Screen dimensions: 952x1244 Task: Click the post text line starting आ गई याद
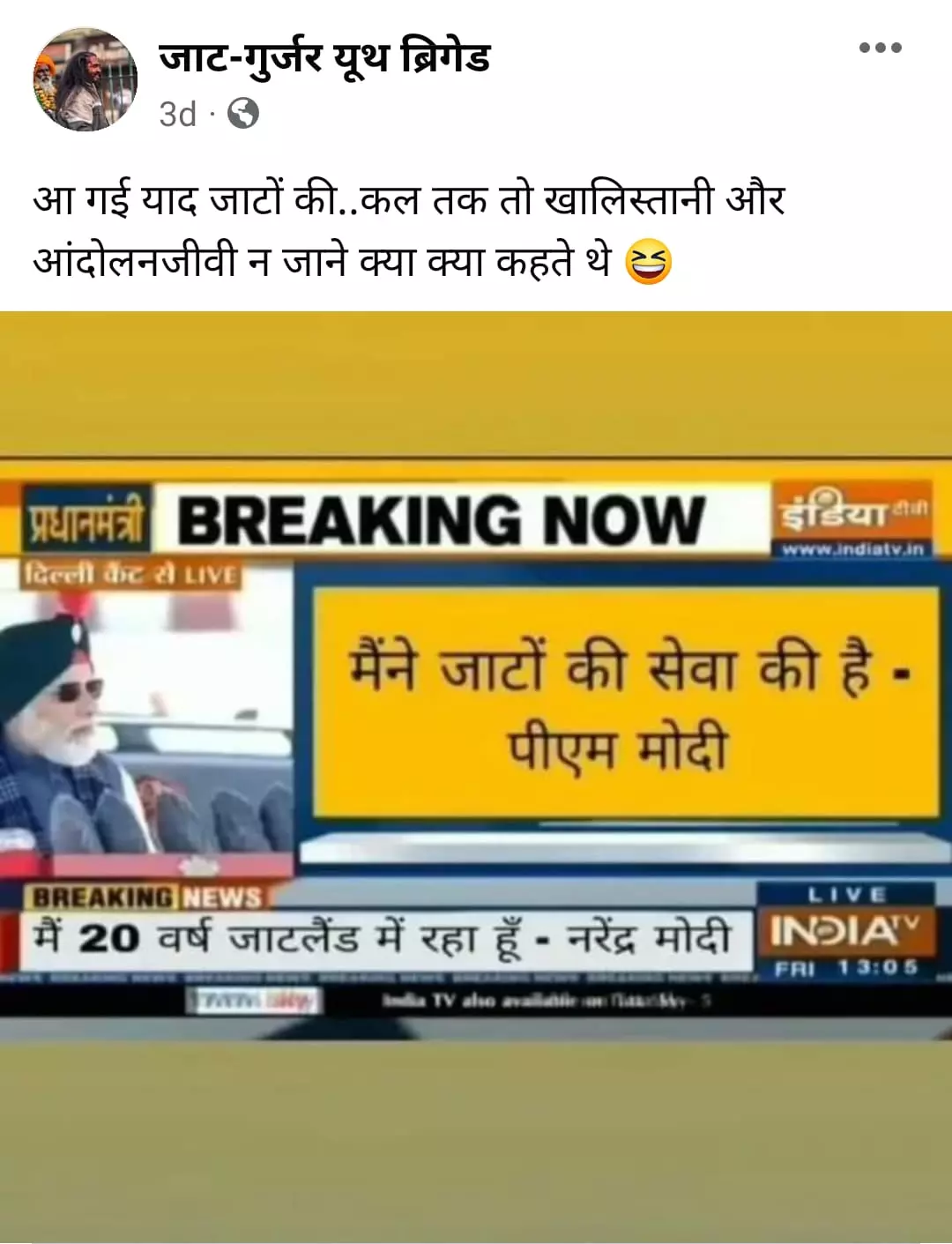408,199
